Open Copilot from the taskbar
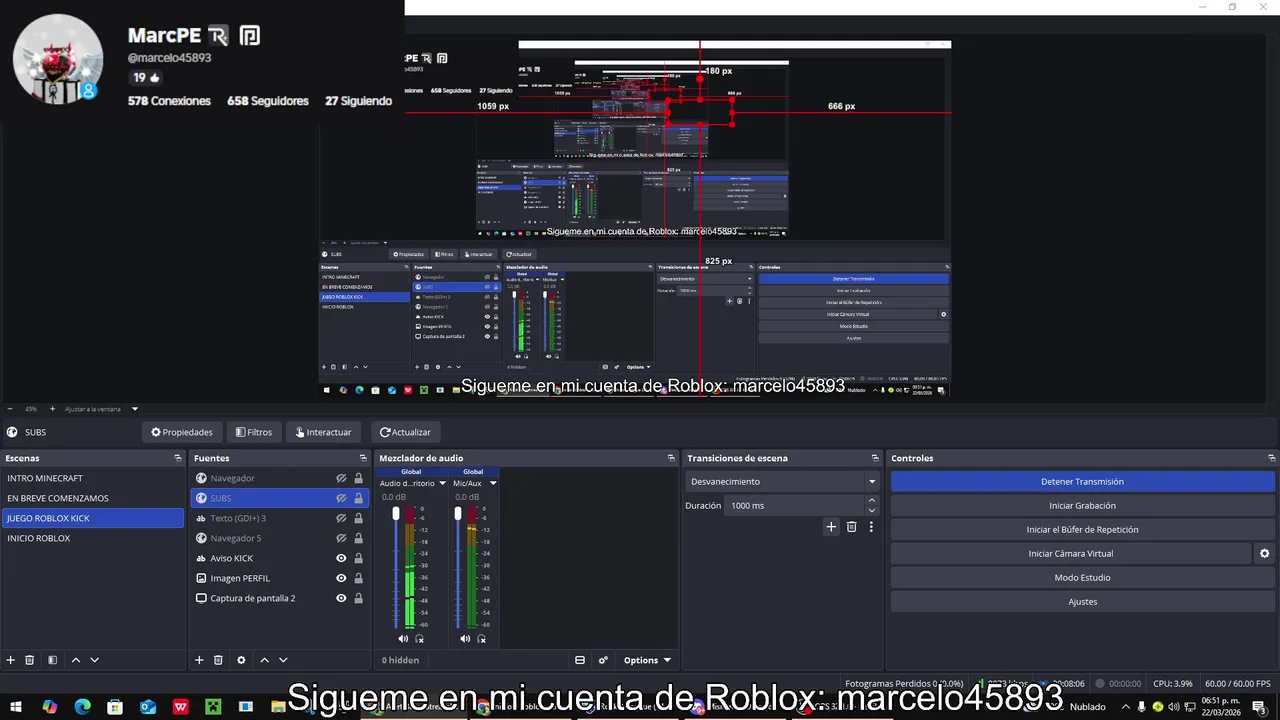Screen dimensions: 1280x720 50,707
